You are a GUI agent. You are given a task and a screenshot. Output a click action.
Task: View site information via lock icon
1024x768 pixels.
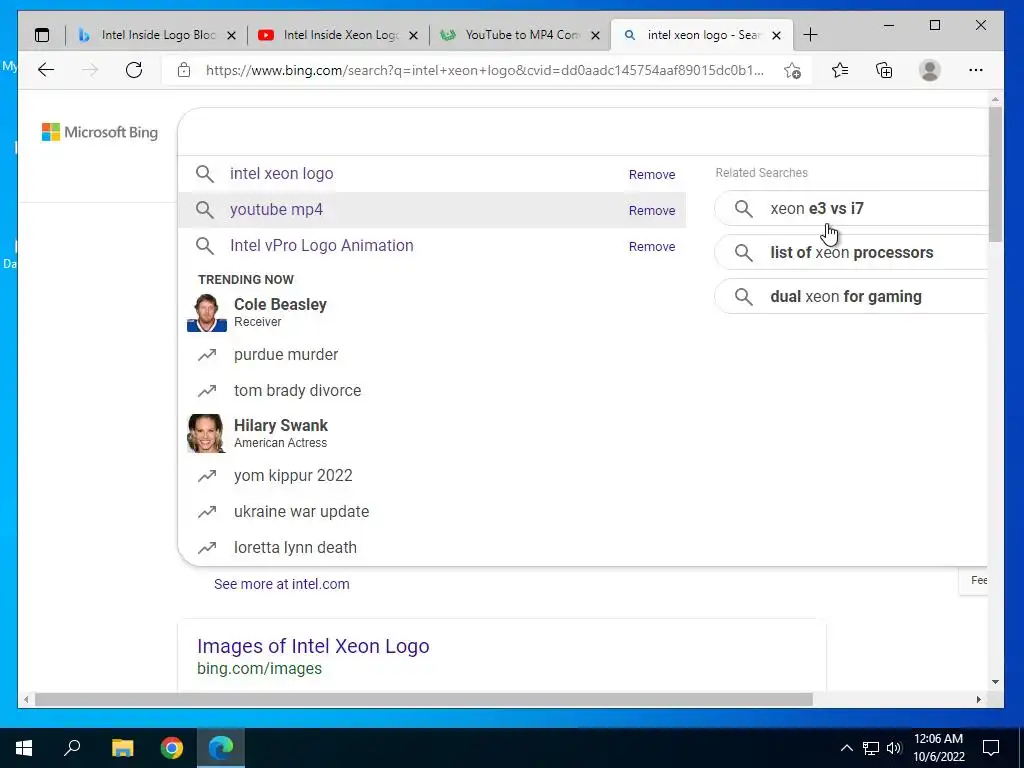click(x=184, y=70)
